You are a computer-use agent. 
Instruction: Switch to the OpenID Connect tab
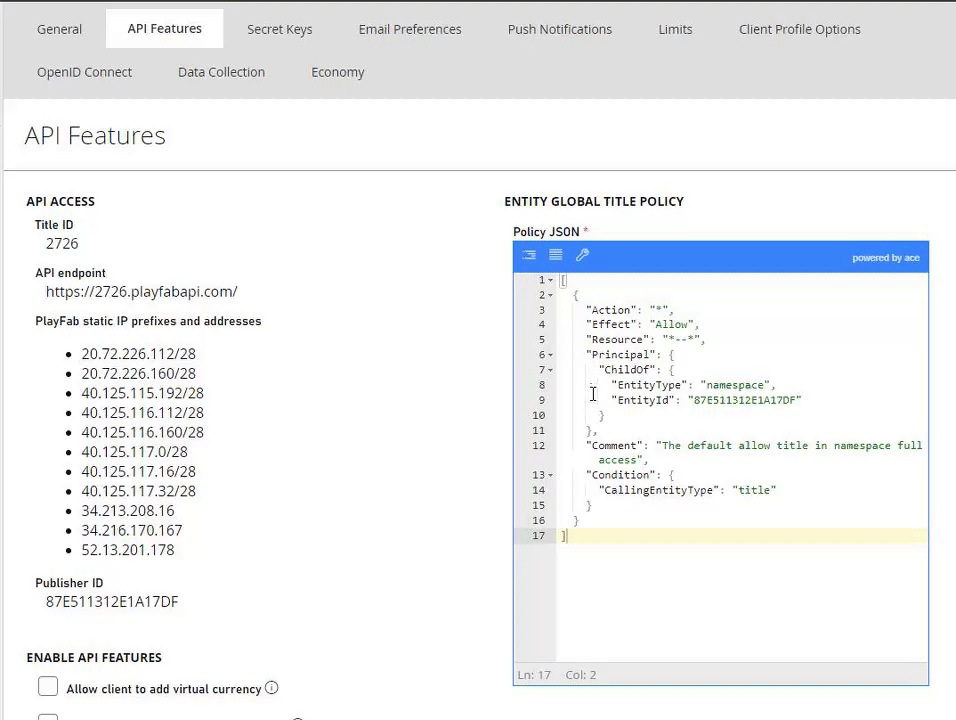(84, 72)
